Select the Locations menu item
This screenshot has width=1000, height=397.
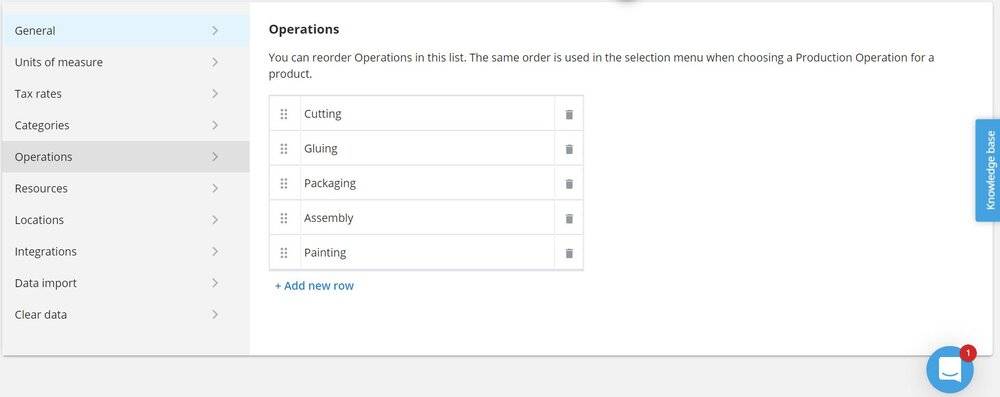tap(126, 220)
